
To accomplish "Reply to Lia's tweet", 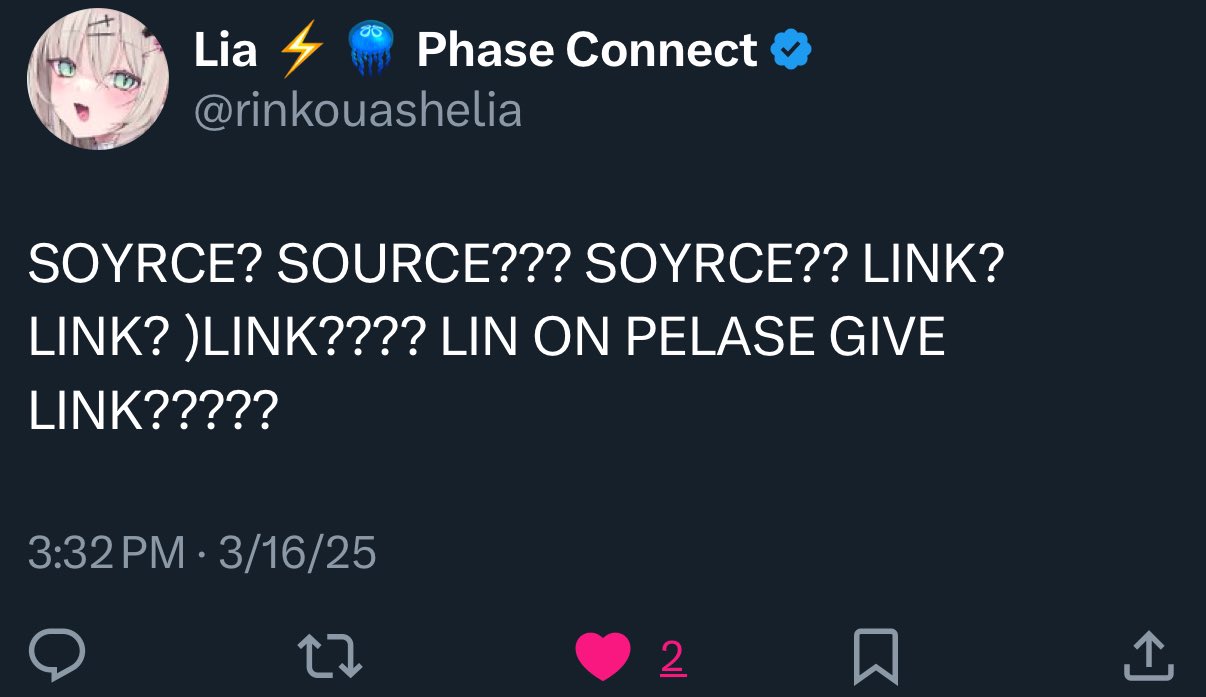I will click(x=56, y=656).
